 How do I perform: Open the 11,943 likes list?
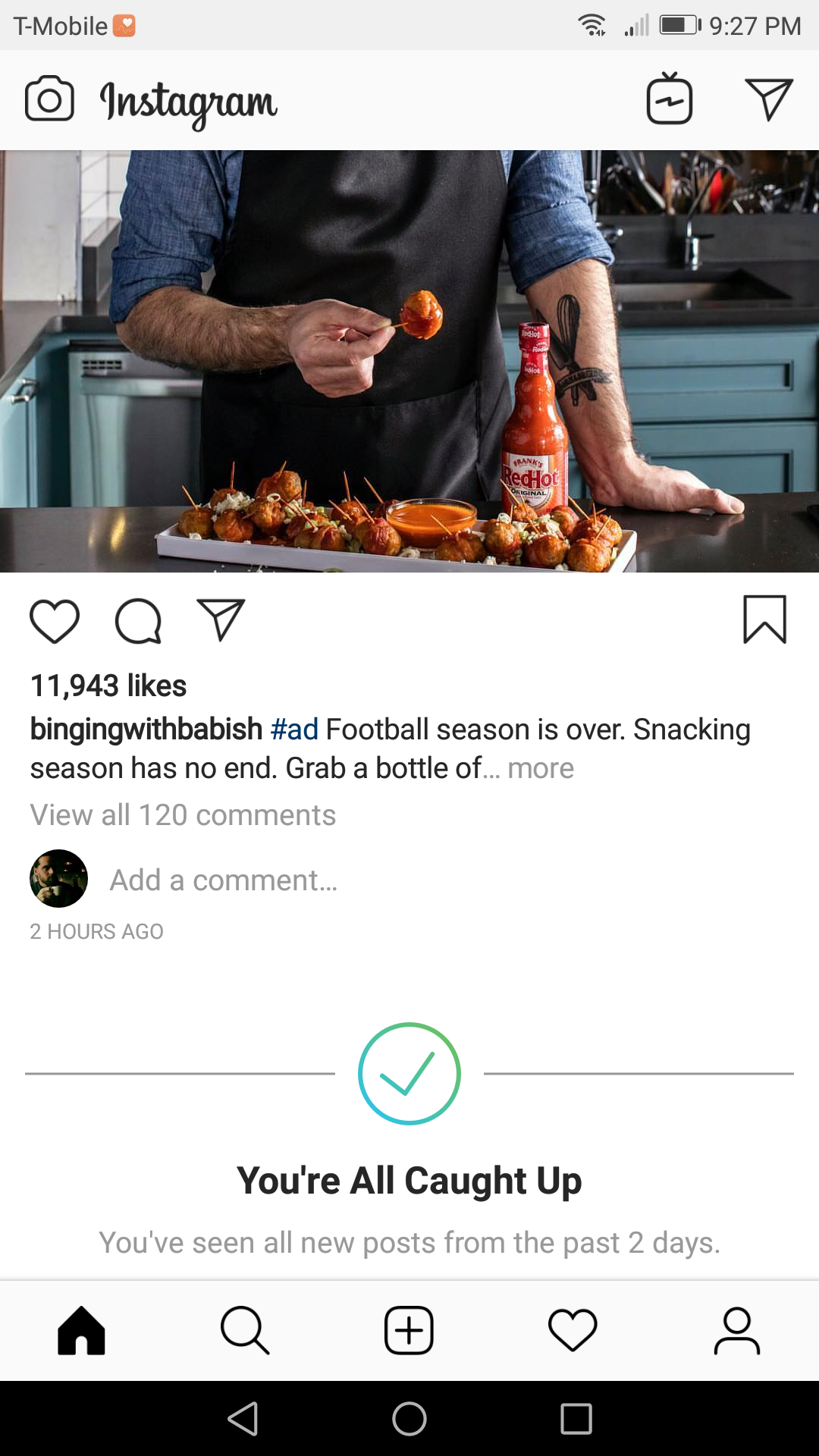point(108,686)
